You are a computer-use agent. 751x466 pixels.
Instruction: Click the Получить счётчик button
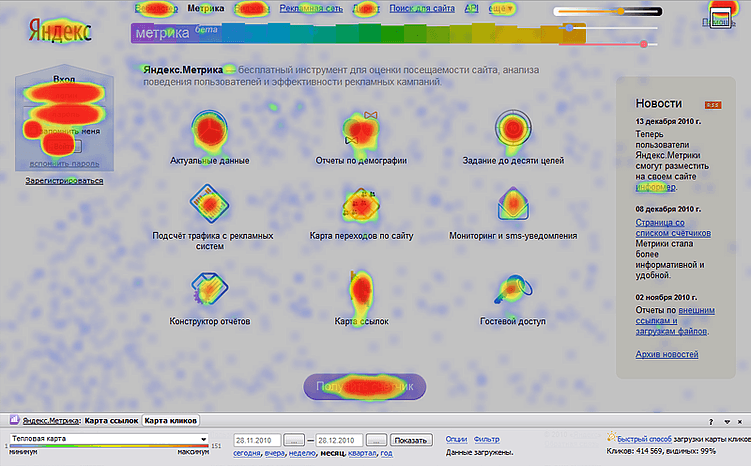click(364, 386)
